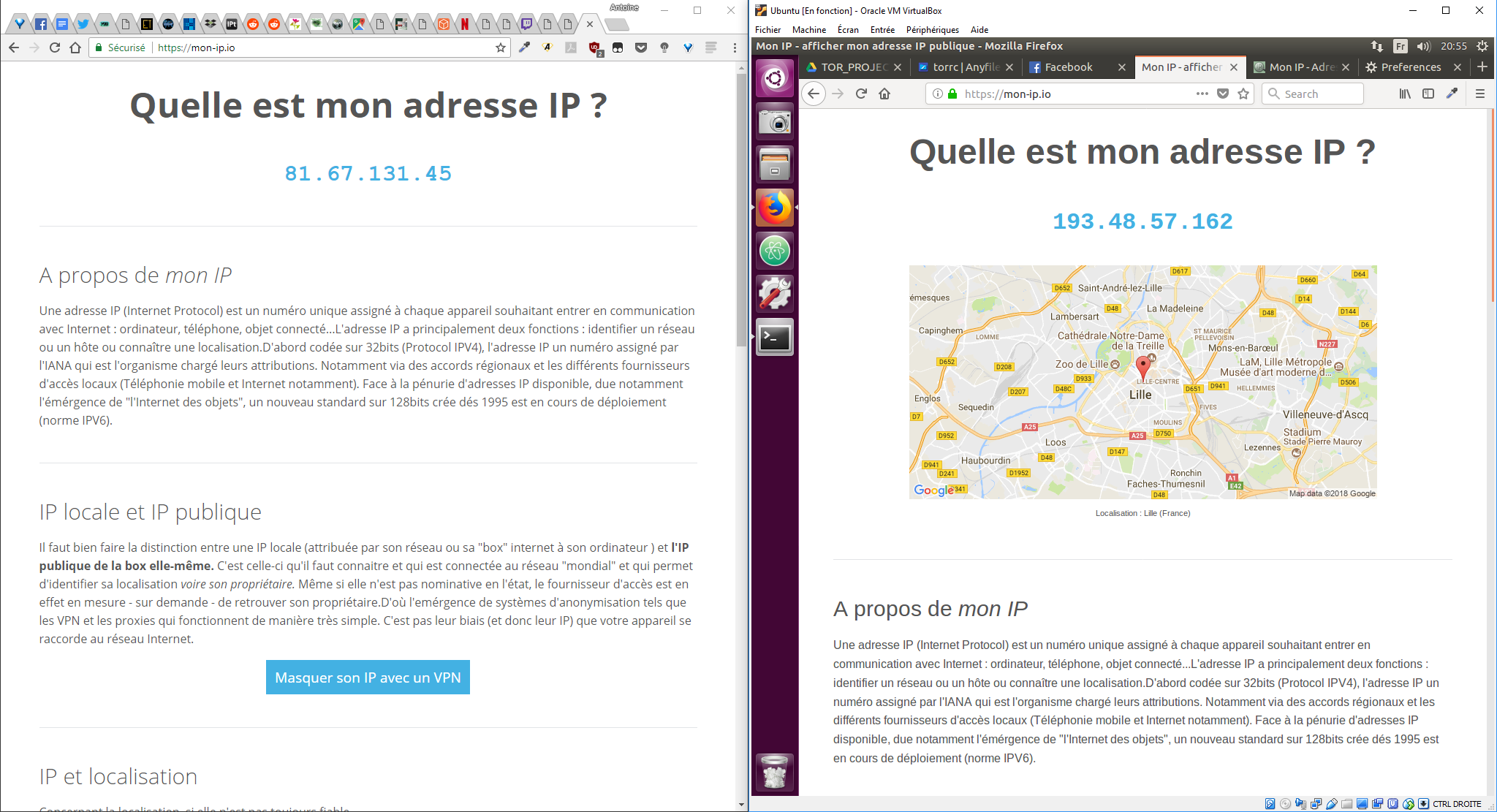The width and height of the screenshot is (1497, 812).
Task: Click Firefox home button
Action: pos(884,94)
